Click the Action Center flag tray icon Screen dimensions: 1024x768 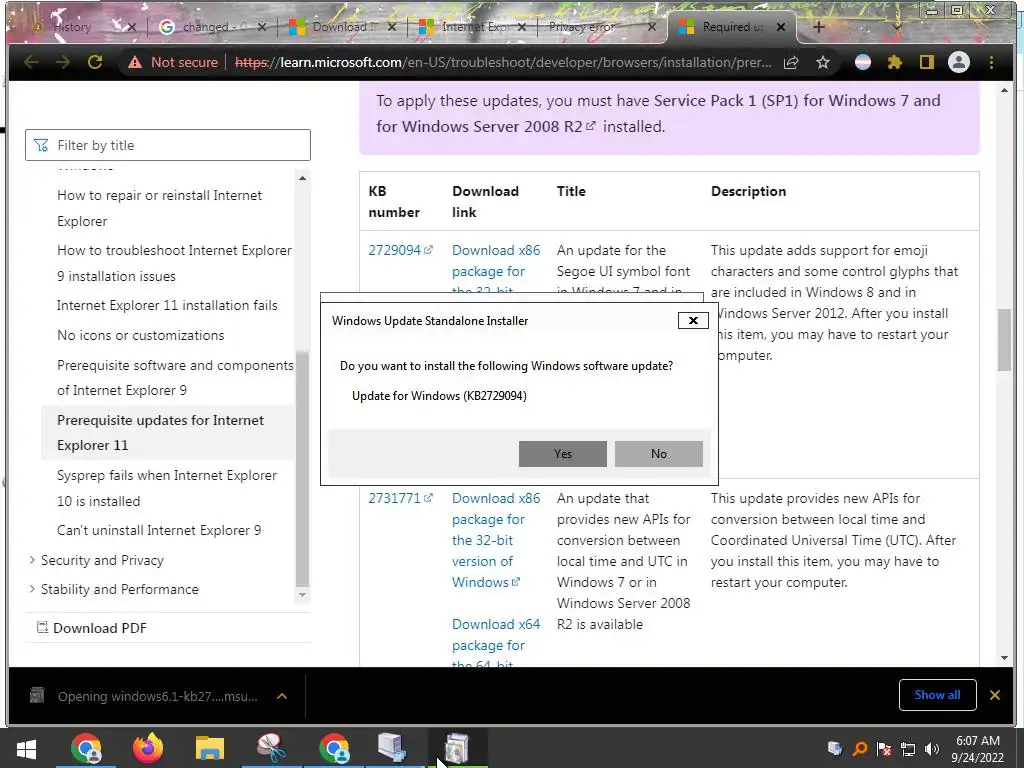click(884, 749)
